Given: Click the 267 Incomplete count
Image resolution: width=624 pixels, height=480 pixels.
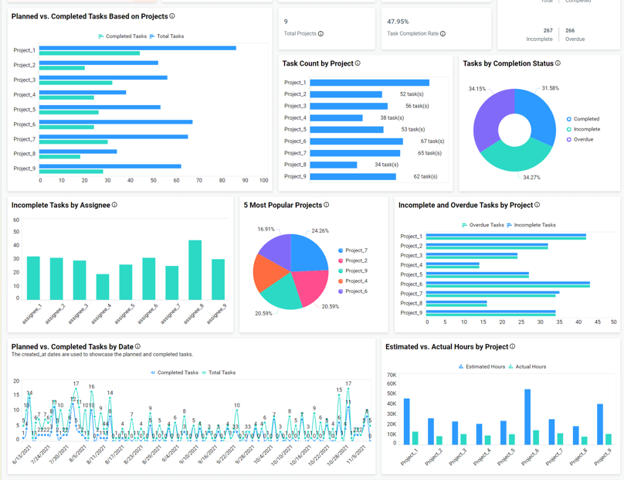Looking at the screenshot, I should (548, 31).
